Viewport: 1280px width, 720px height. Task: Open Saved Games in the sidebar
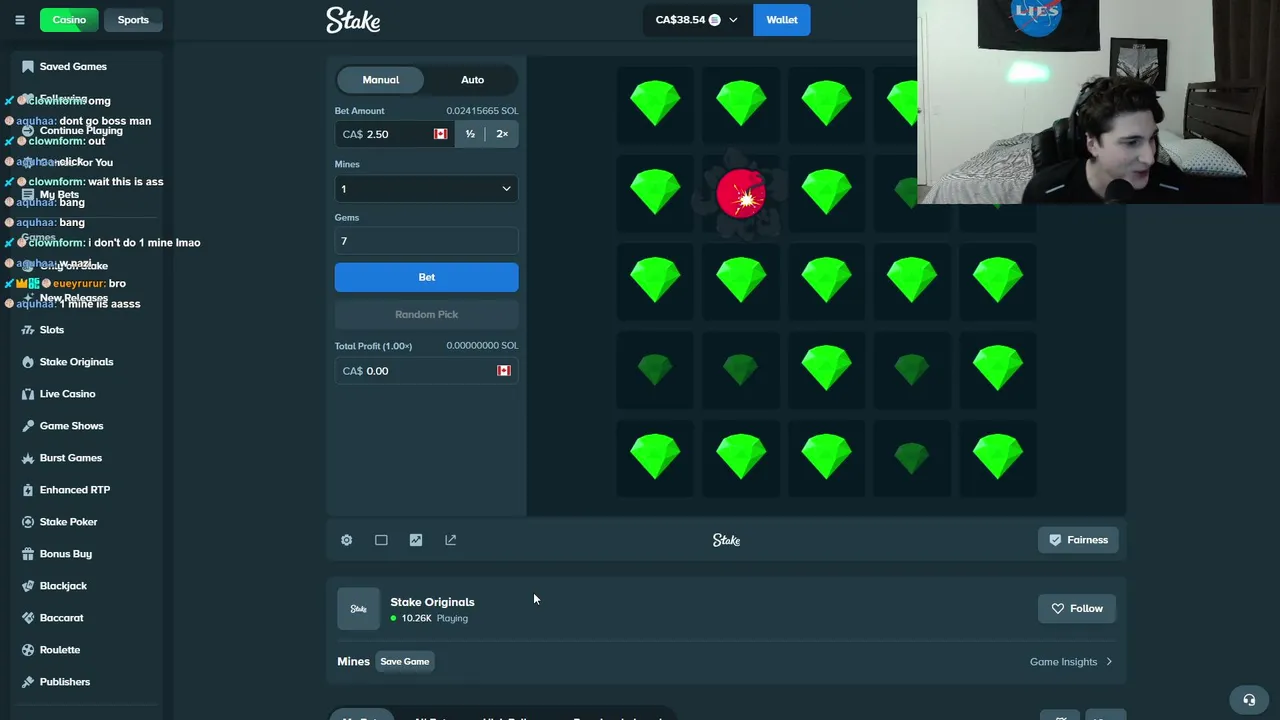coord(73,66)
